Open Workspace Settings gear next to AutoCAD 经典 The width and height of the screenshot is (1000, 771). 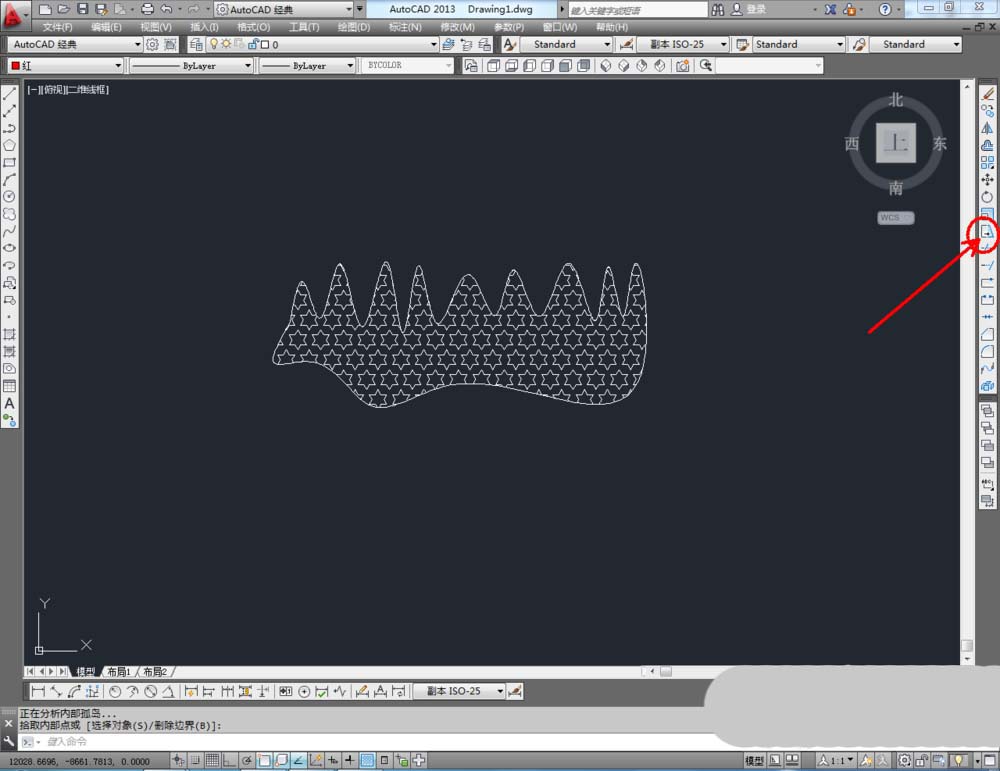coord(152,44)
